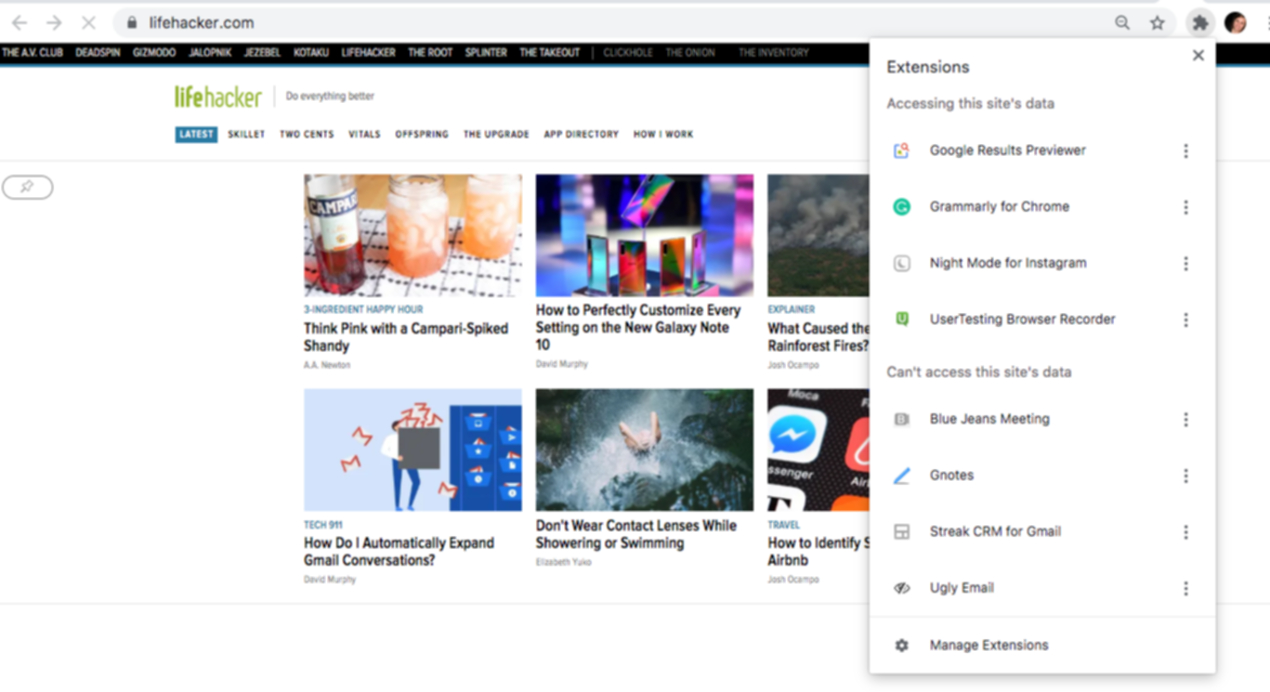1270x692 pixels.
Task: Click the Blue Jeans Meeting icon
Action: point(901,419)
